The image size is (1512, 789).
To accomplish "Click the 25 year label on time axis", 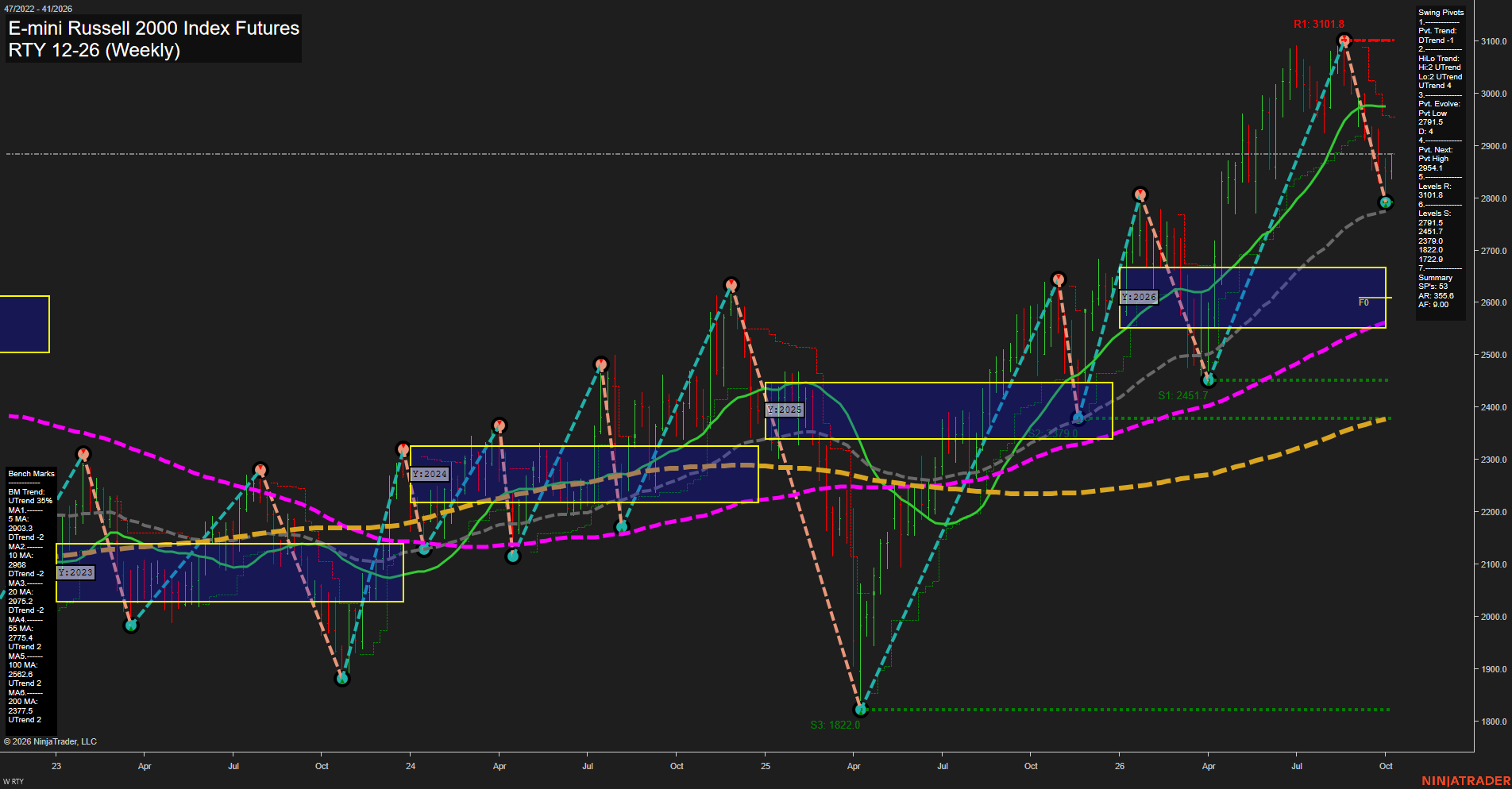I will 766,766.
